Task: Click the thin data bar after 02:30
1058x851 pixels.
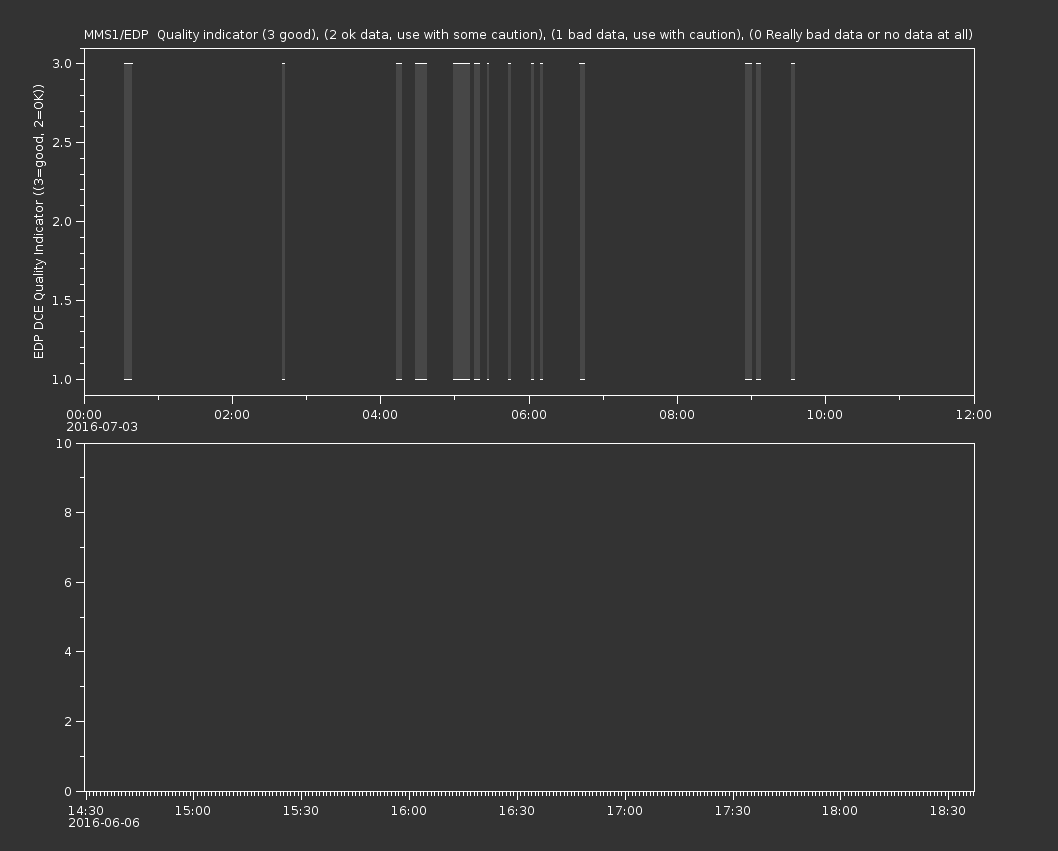Action: (283, 221)
